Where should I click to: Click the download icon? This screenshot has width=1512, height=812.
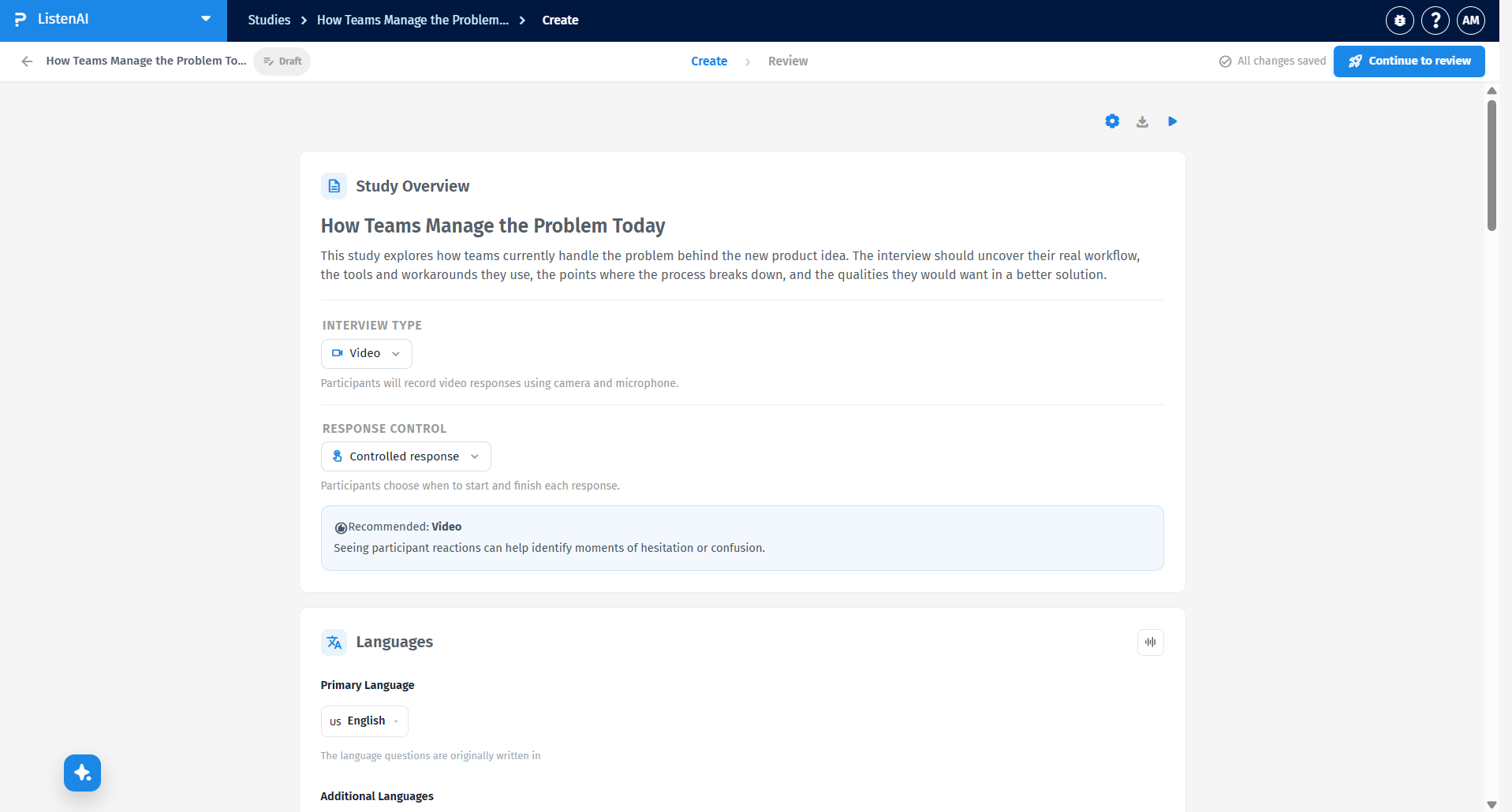1142,121
